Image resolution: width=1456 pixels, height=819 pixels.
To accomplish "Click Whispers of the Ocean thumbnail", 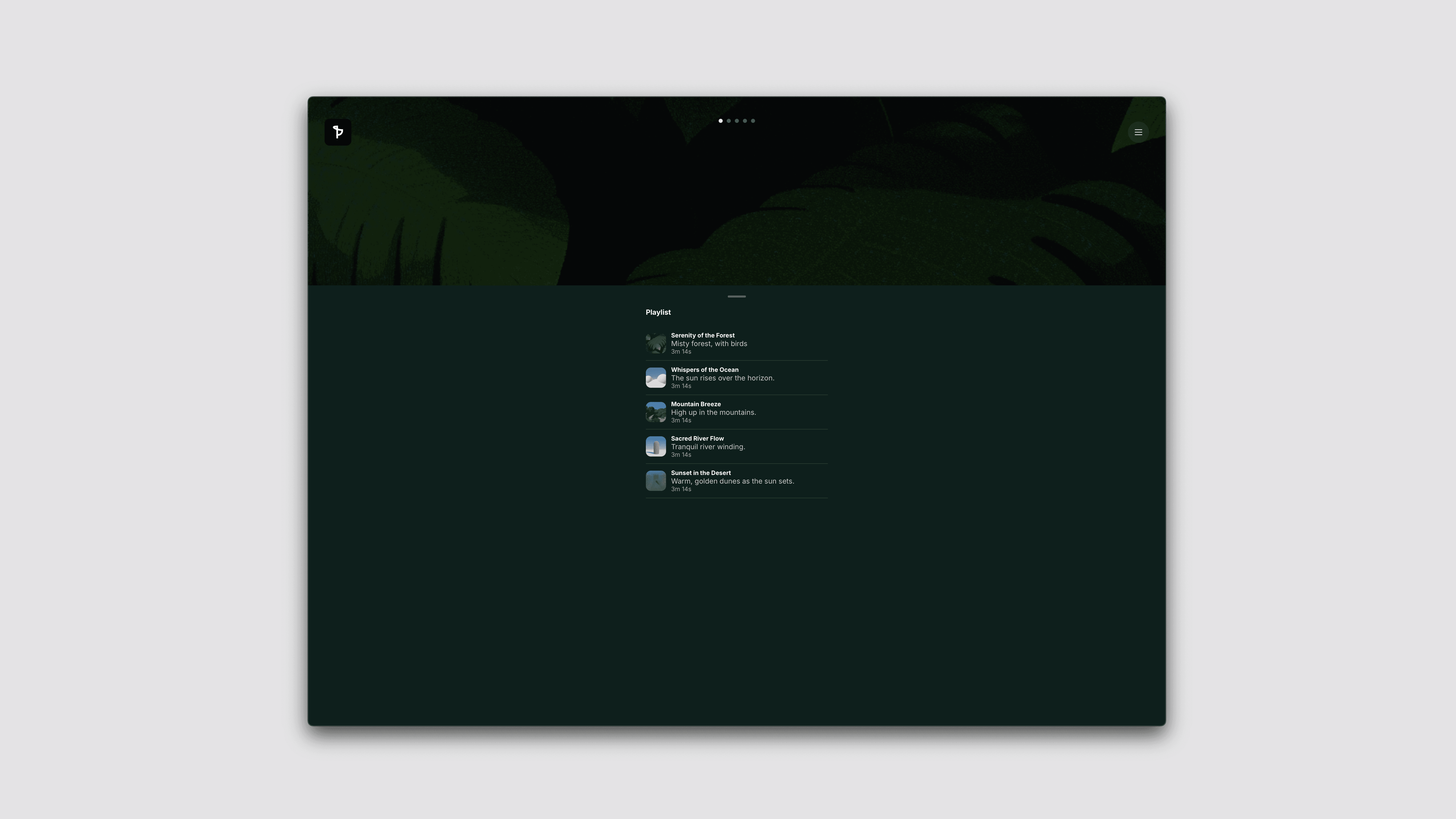I will (656, 378).
